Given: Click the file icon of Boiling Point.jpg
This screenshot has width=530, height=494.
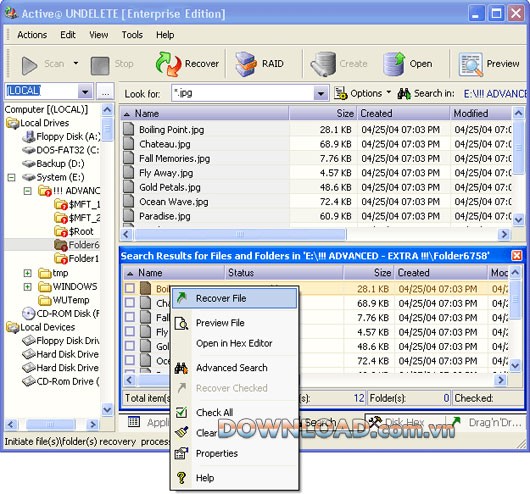Looking at the screenshot, I should [x=128, y=129].
